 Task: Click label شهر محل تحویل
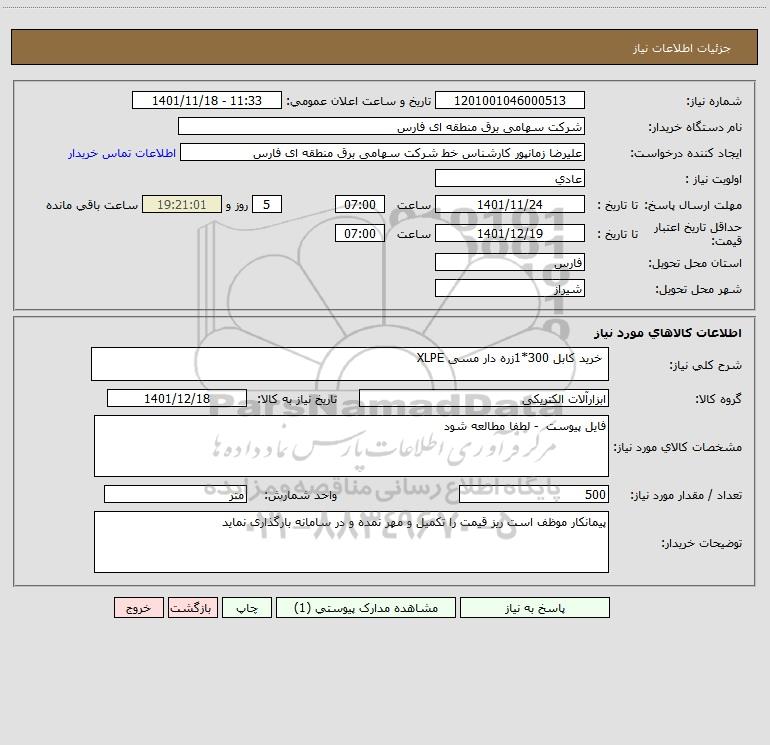point(698,290)
